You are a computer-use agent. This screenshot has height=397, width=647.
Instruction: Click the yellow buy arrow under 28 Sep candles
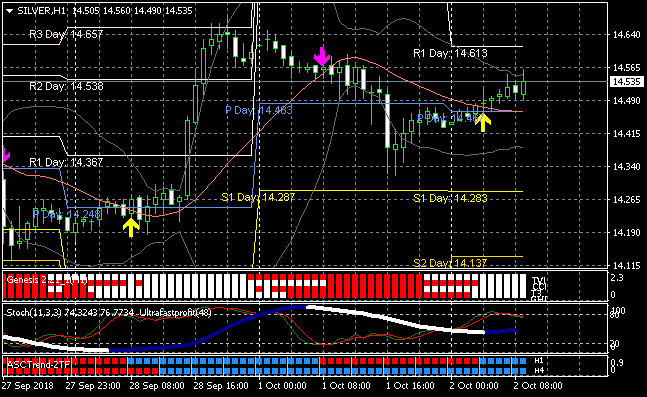(x=131, y=228)
